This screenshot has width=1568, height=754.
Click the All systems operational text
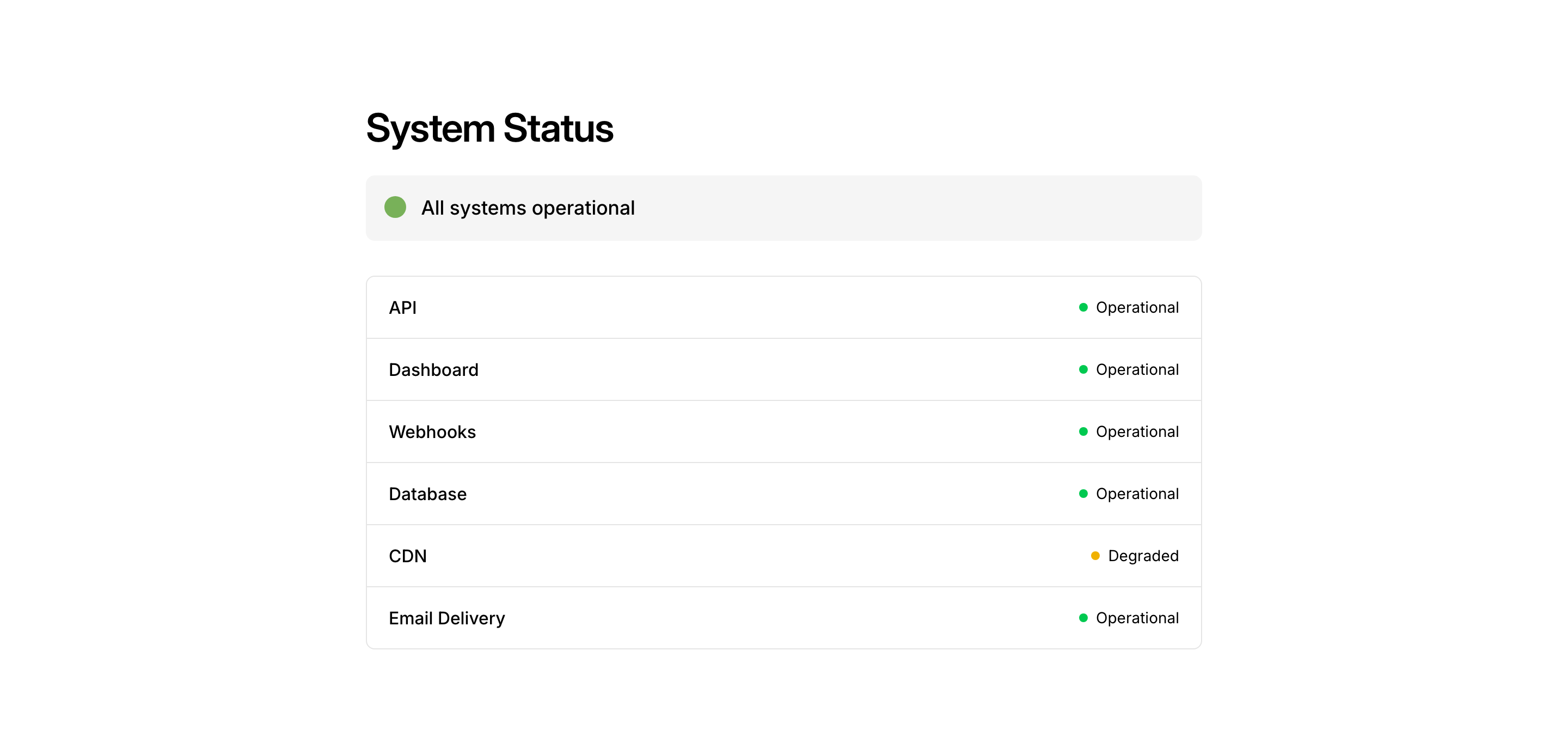click(527, 208)
